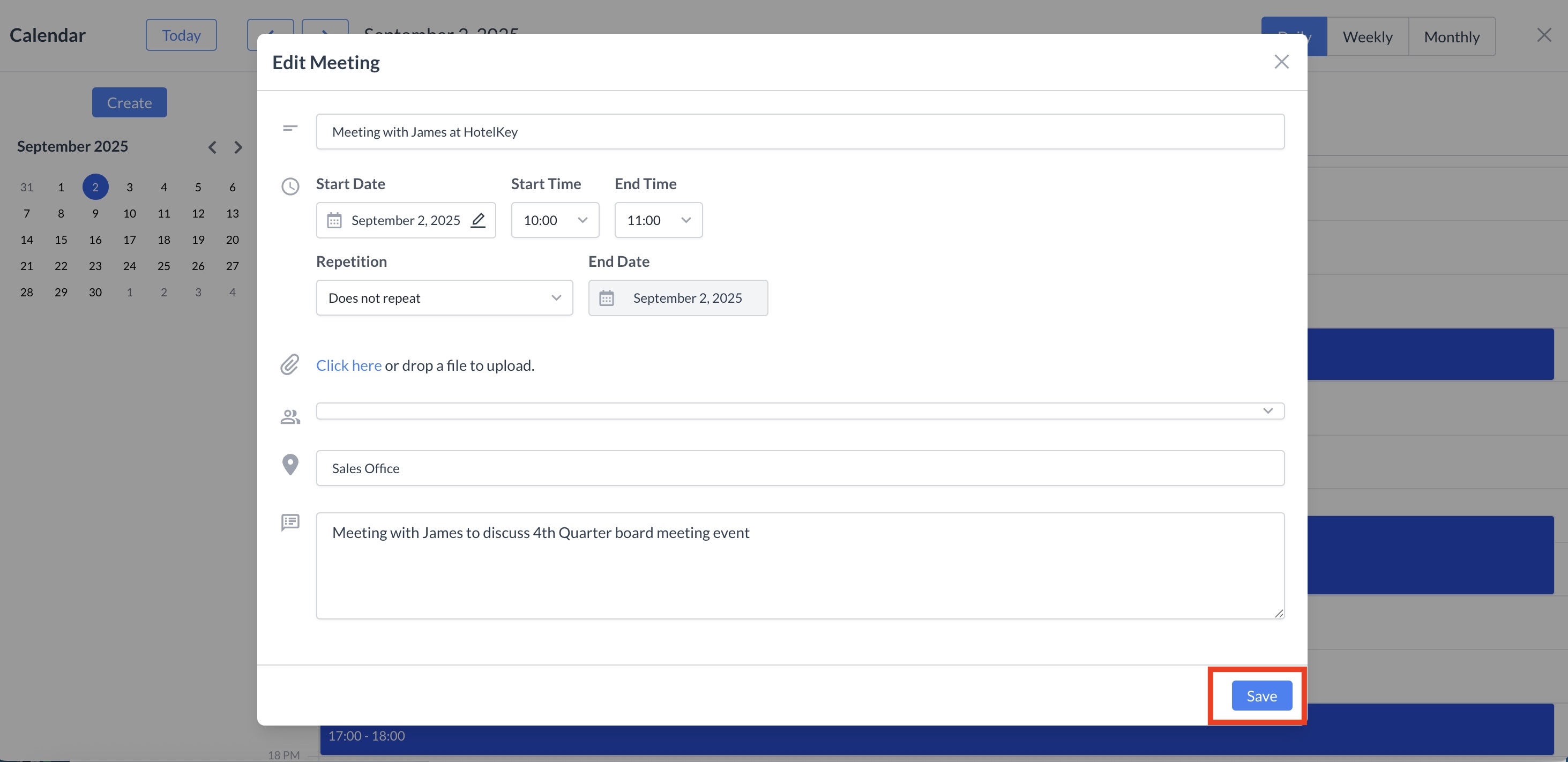Viewport: 1568px width, 762px height.
Task: Switch to Monthly calendar view
Action: tap(1451, 37)
